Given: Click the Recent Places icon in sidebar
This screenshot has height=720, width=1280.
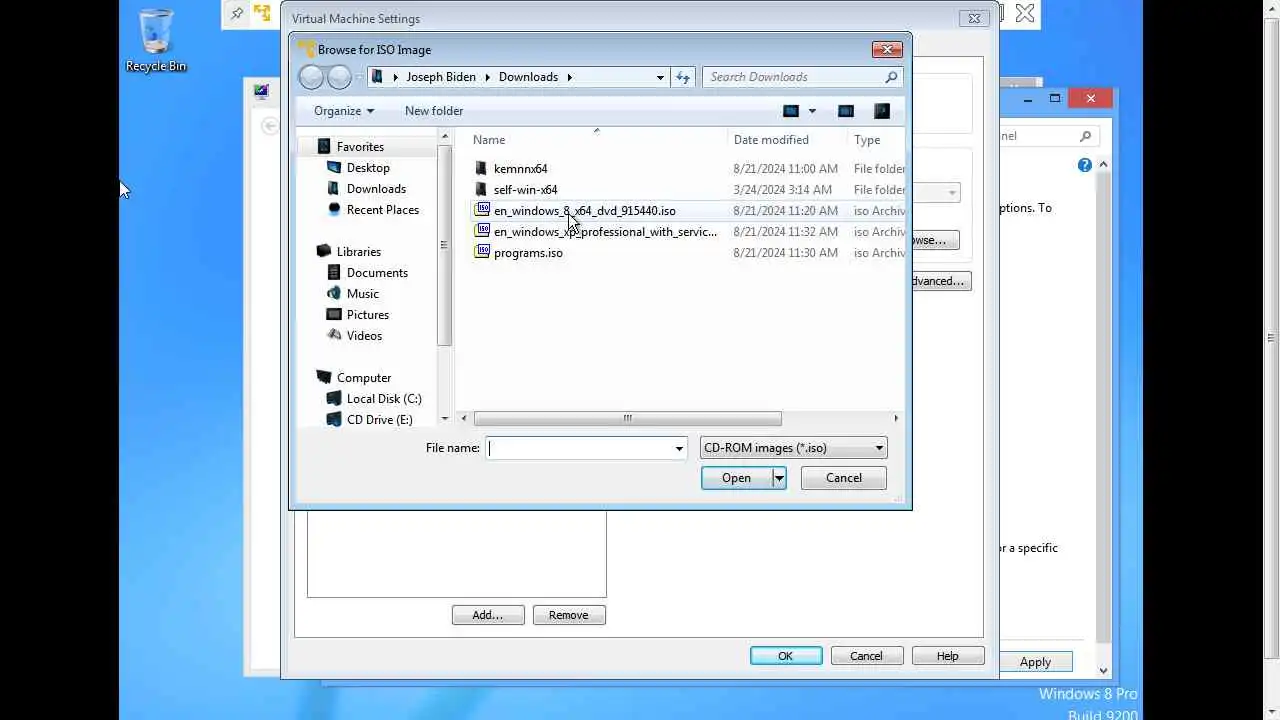Looking at the screenshot, I should pos(334,210).
